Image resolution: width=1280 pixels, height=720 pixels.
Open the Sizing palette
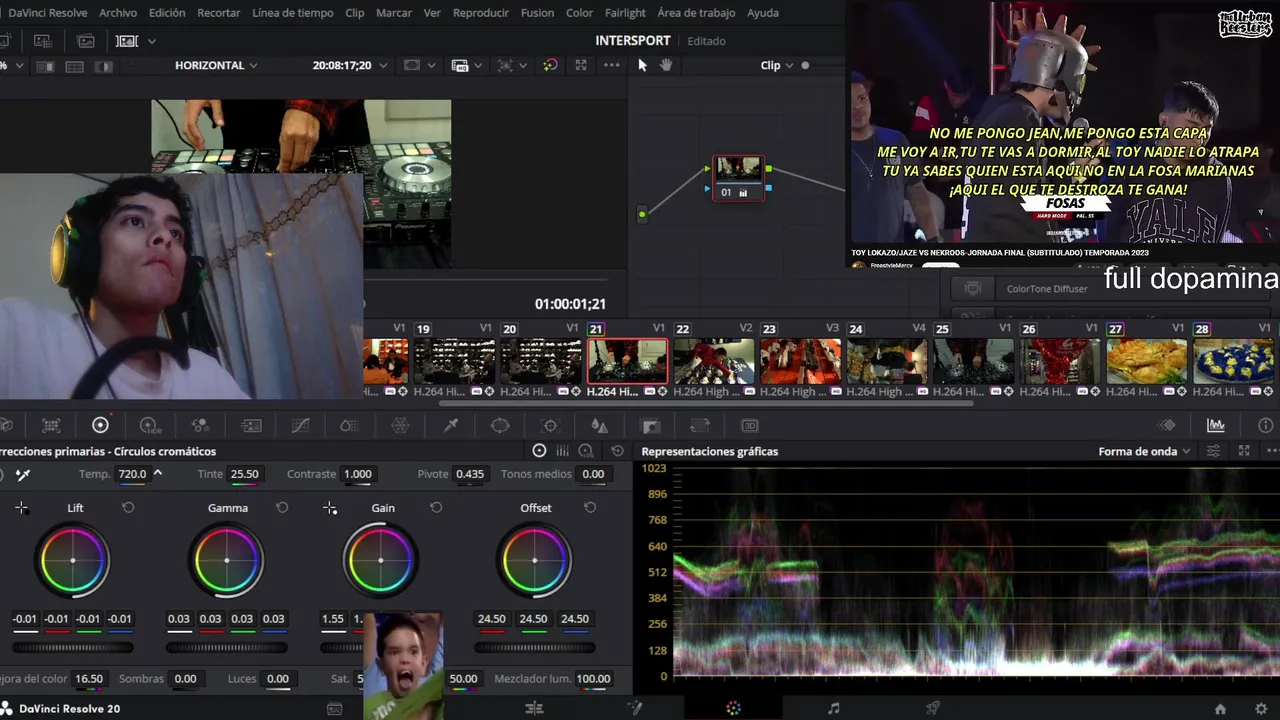[700, 425]
